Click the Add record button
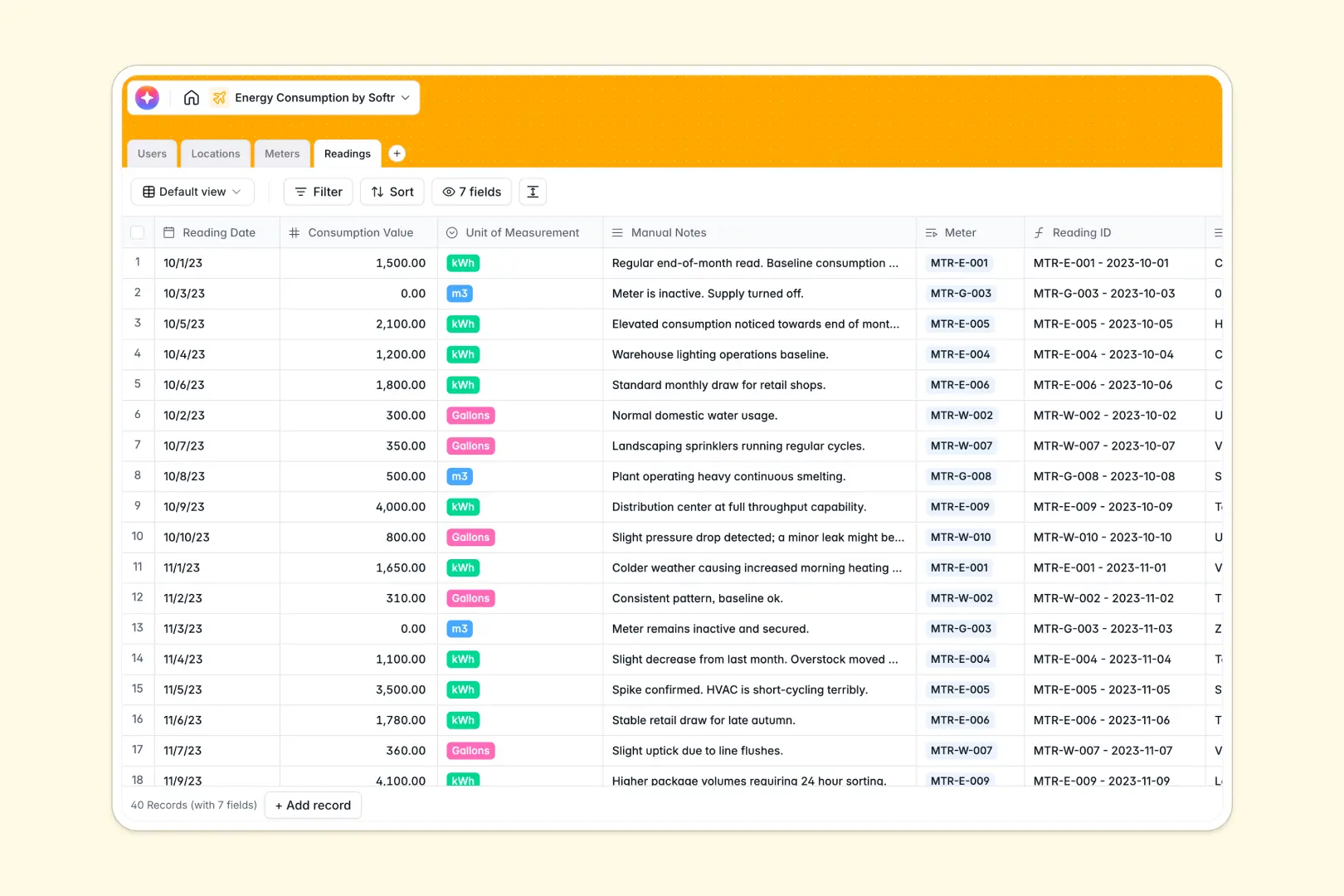Viewport: 1344px width, 896px height. coord(313,806)
